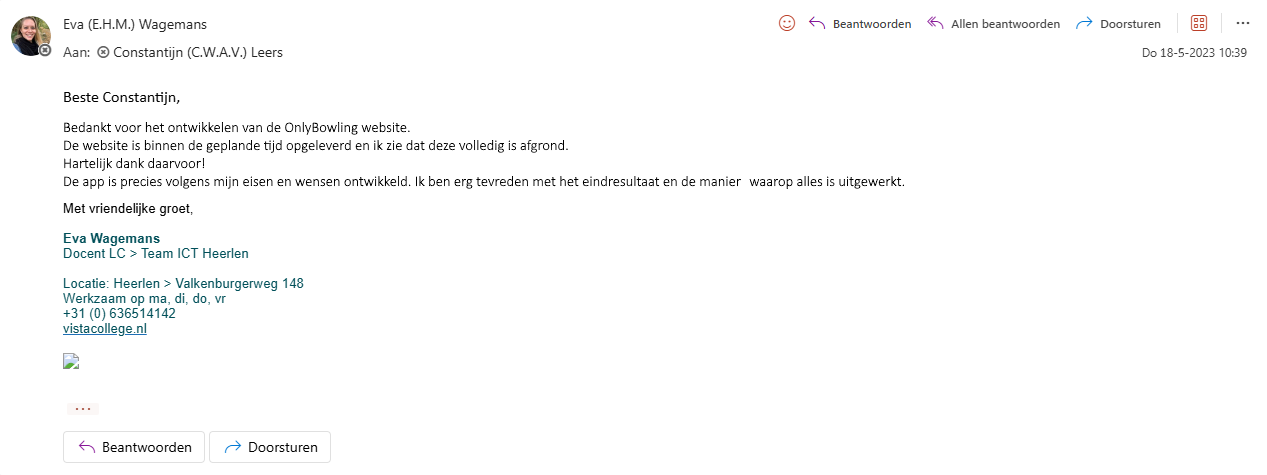The image size is (1267, 475).
Task: Click Eva Wagemans' profile photo
Action: pos(30,36)
